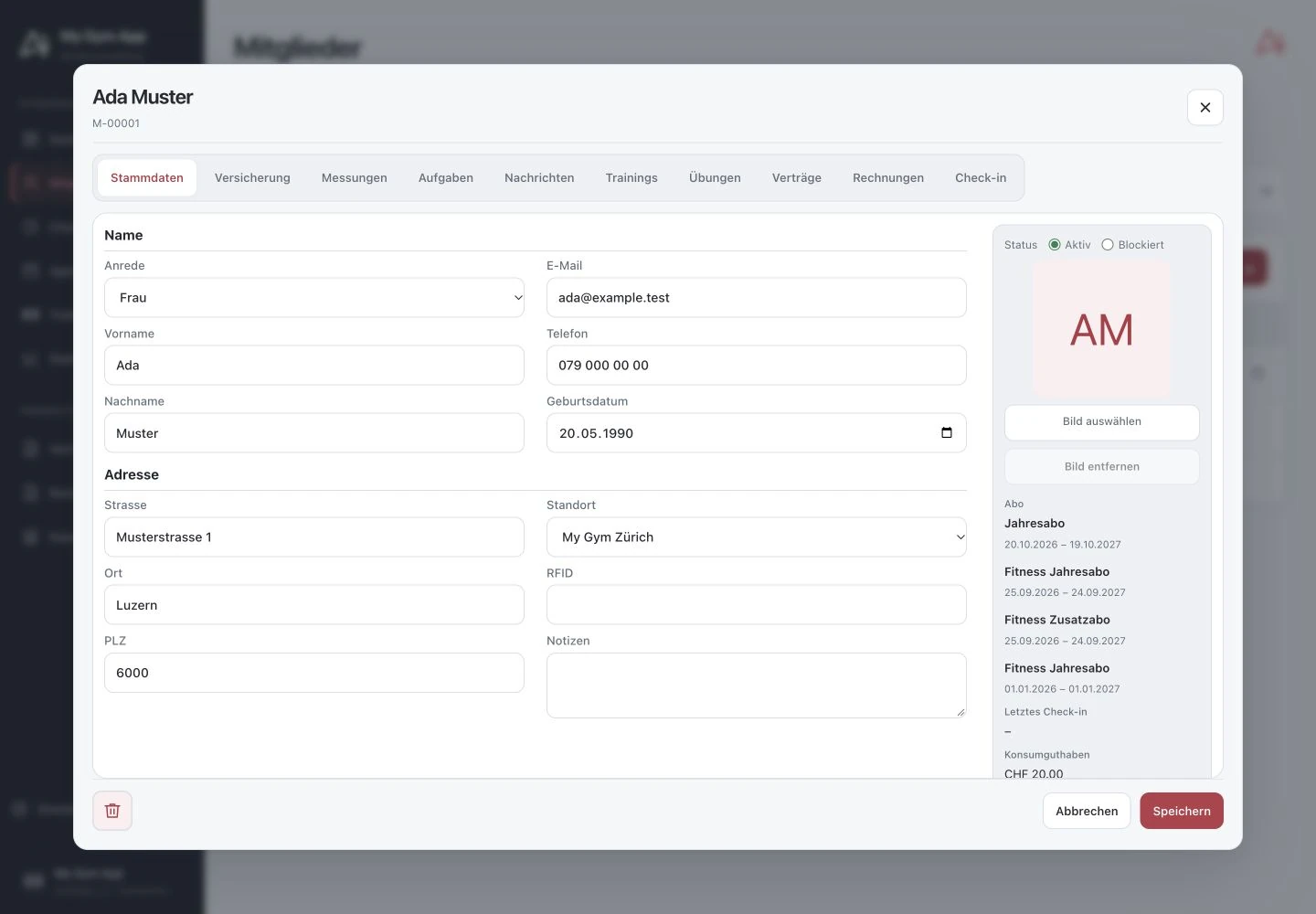Cancel with the Abbrechen button
1316x914 pixels.
(x=1087, y=811)
